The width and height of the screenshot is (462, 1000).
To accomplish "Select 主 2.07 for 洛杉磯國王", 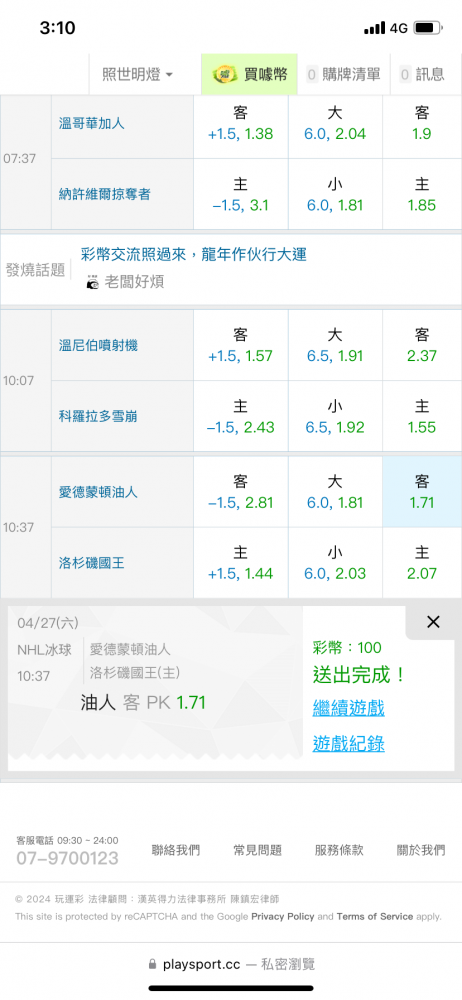I will click(x=422, y=563).
